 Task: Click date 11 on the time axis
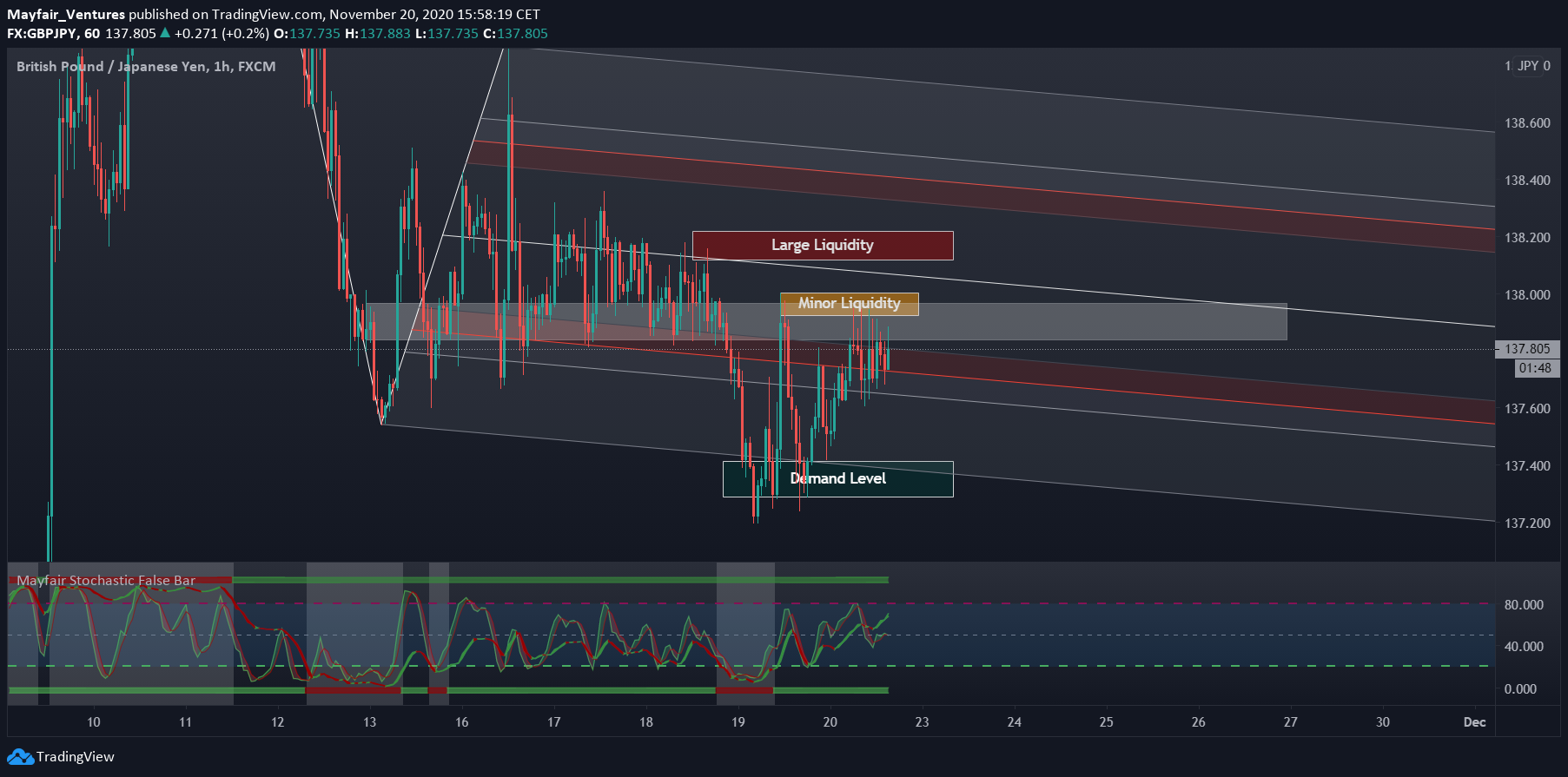185,722
